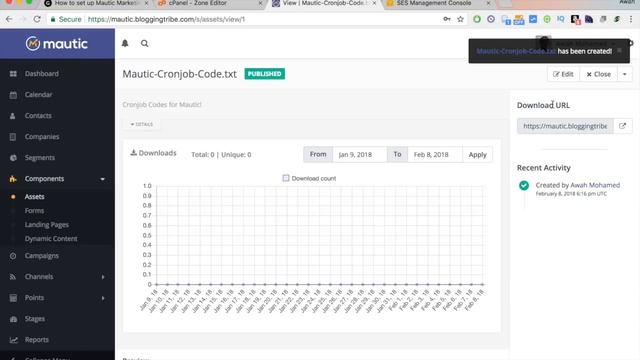Close the cPanel Zone Editor tab

tap(260, 3)
